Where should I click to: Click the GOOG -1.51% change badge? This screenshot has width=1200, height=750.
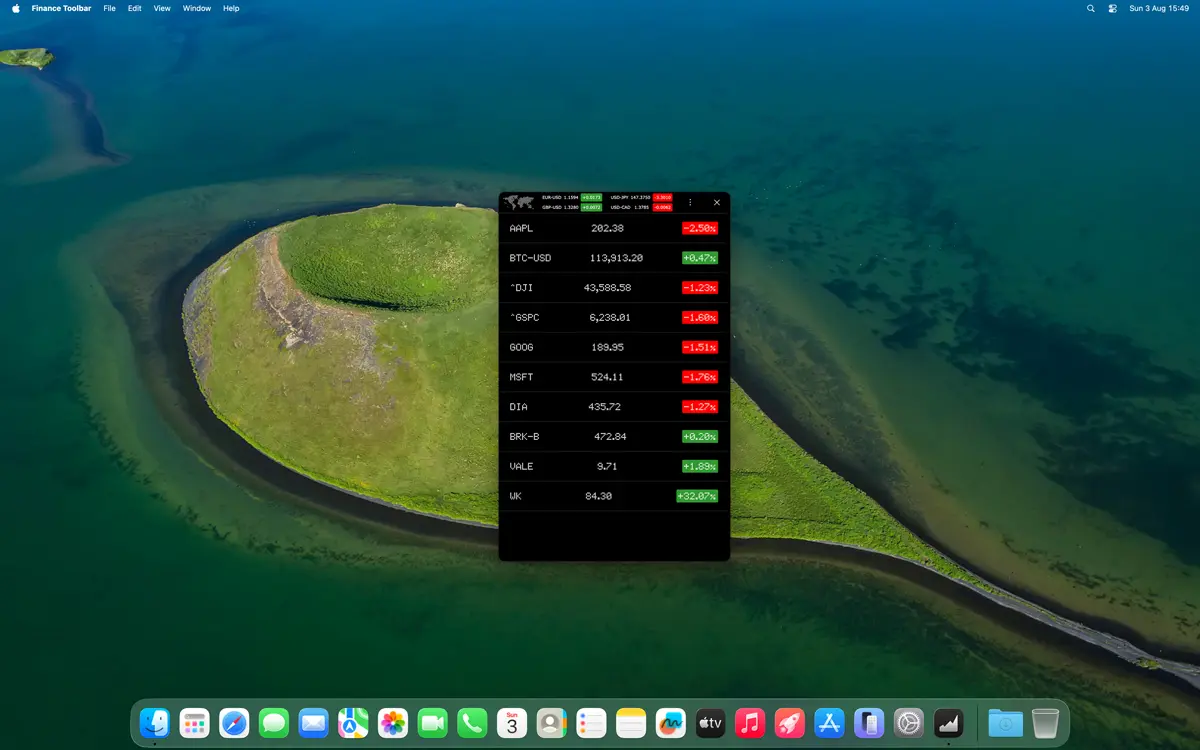point(700,347)
